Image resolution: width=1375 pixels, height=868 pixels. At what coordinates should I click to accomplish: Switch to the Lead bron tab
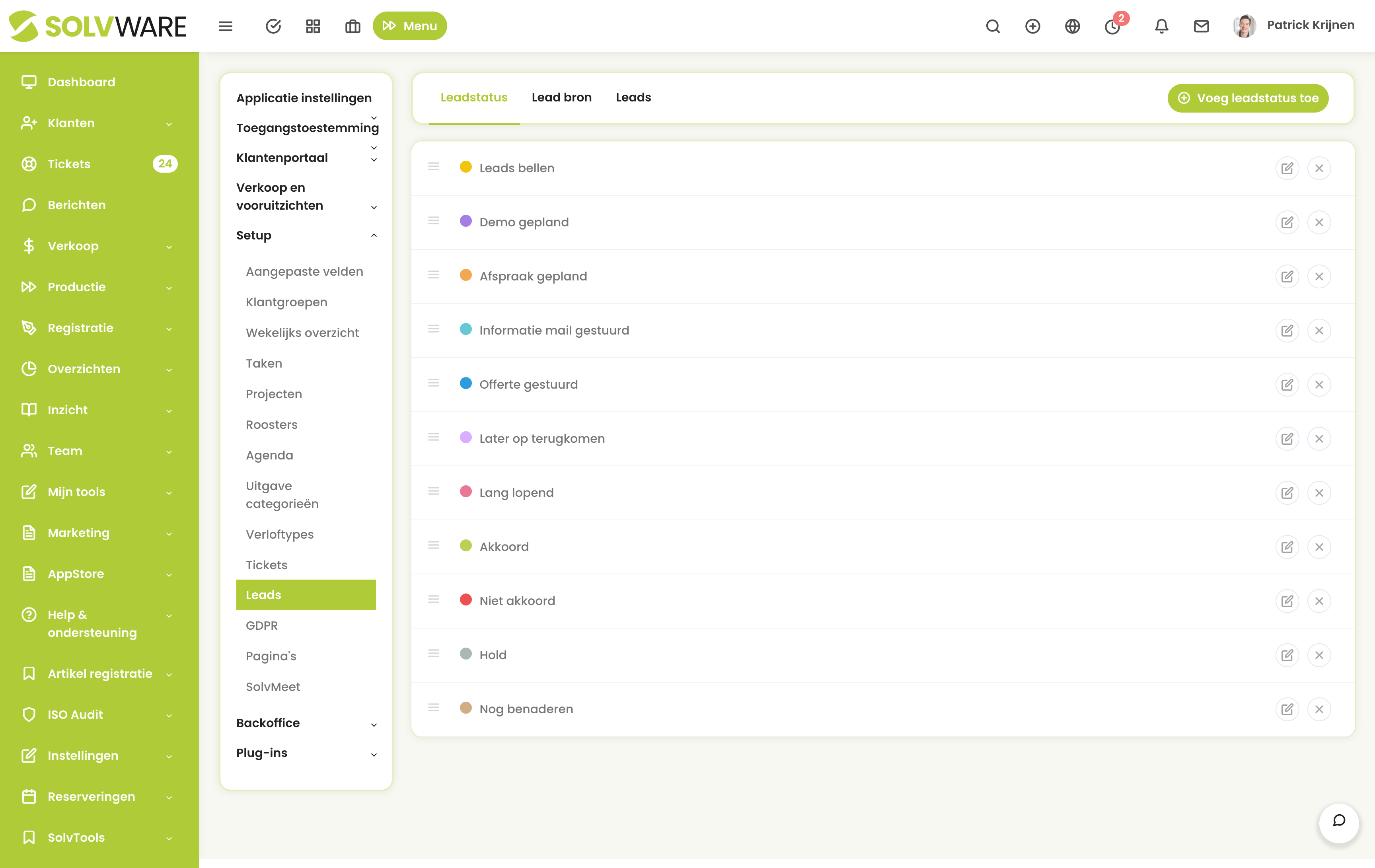(x=561, y=97)
